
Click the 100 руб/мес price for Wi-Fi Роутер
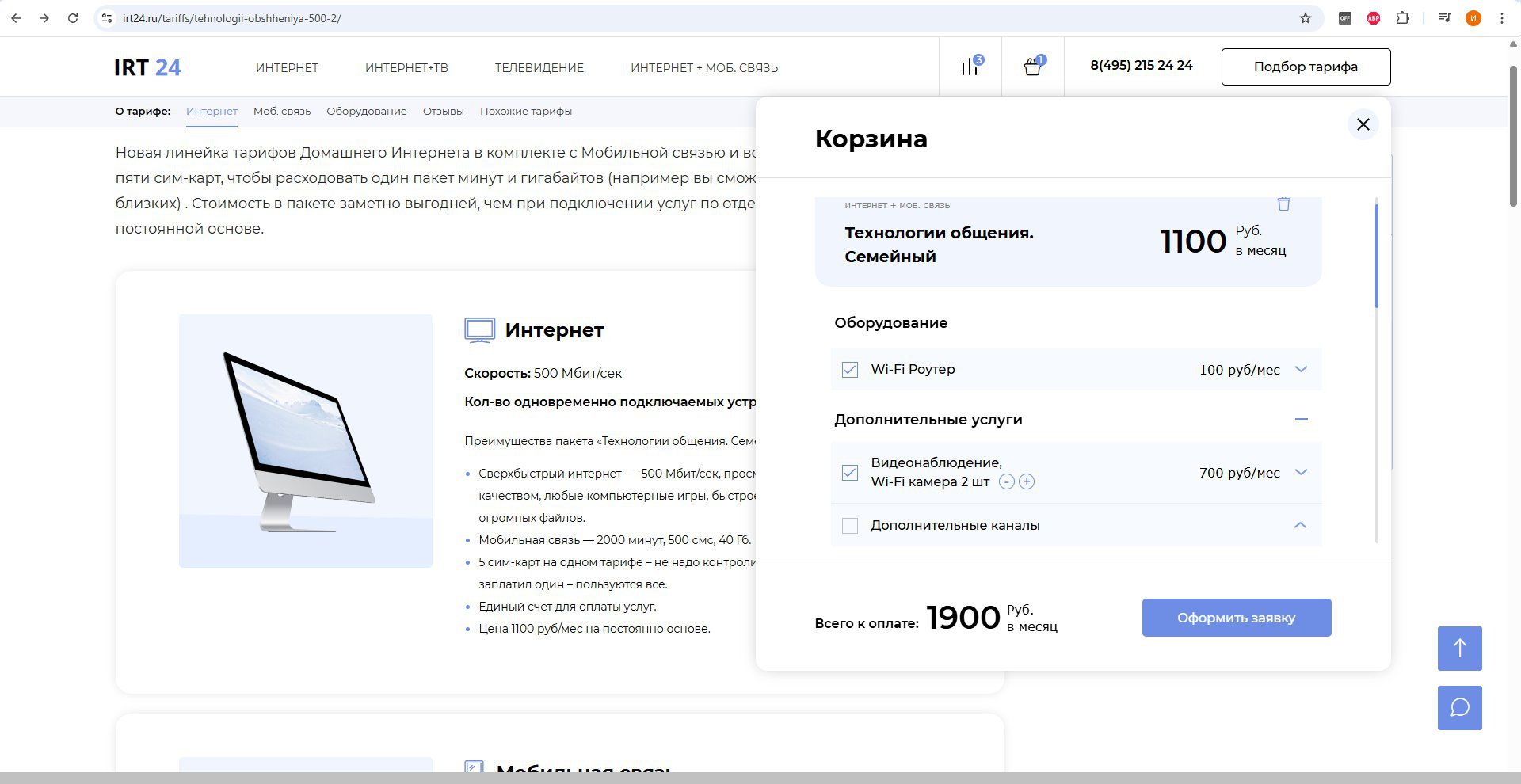1240,370
